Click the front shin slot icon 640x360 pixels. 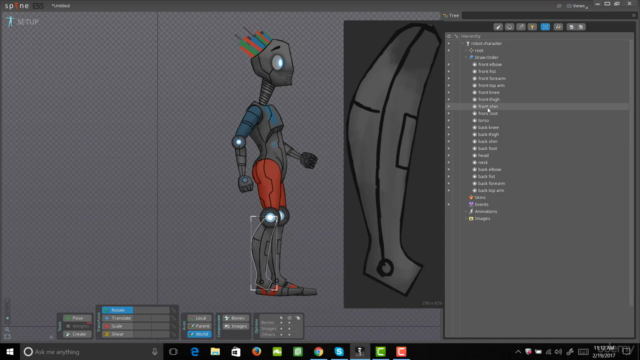pyautogui.click(x=474, y=107)
